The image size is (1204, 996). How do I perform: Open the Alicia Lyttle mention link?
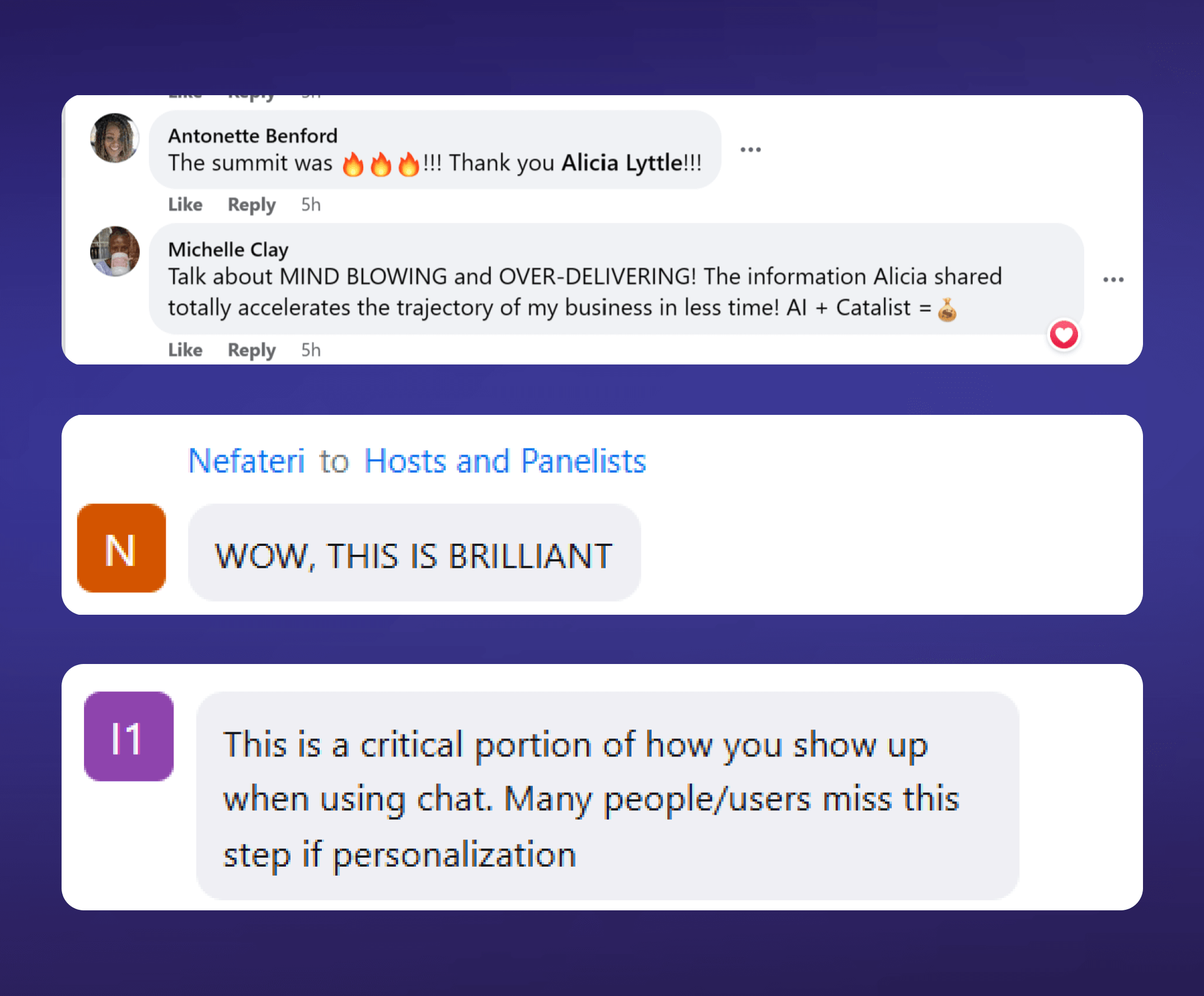(621, 163)
